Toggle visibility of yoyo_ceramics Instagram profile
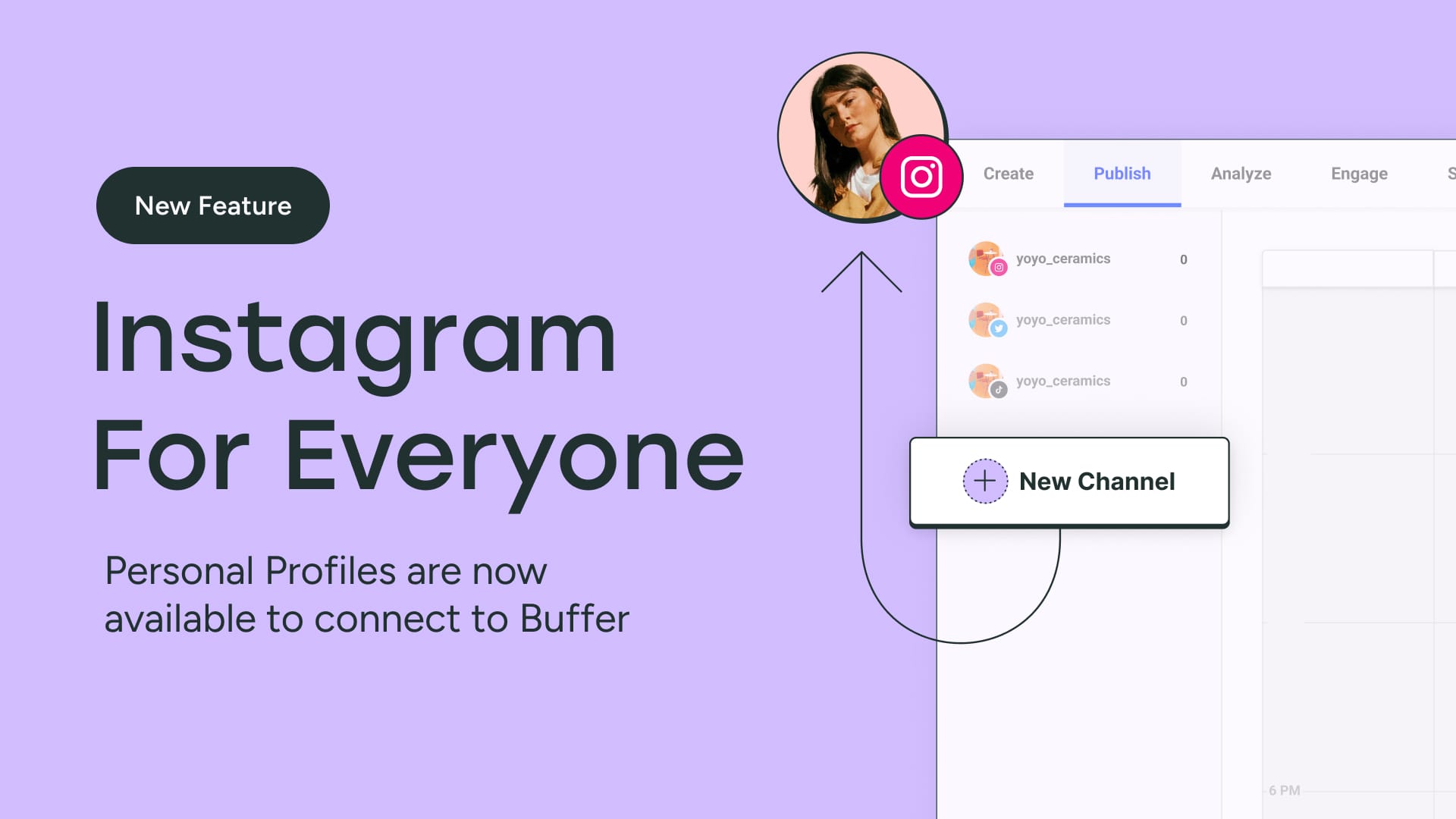 985,258
